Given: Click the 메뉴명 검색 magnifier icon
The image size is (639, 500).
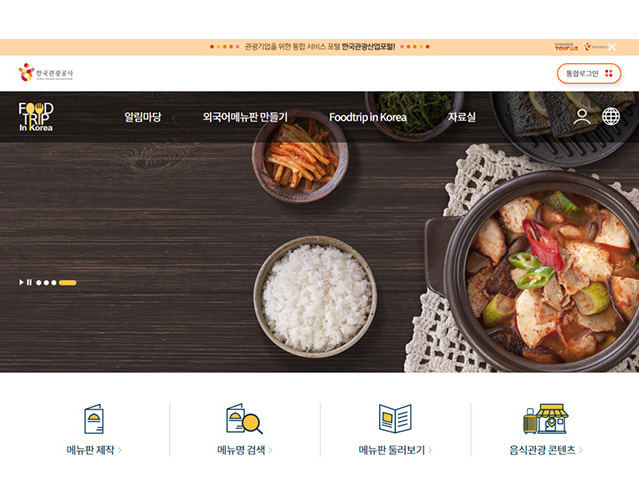Looking at the screenshot, I should (244, 419).
